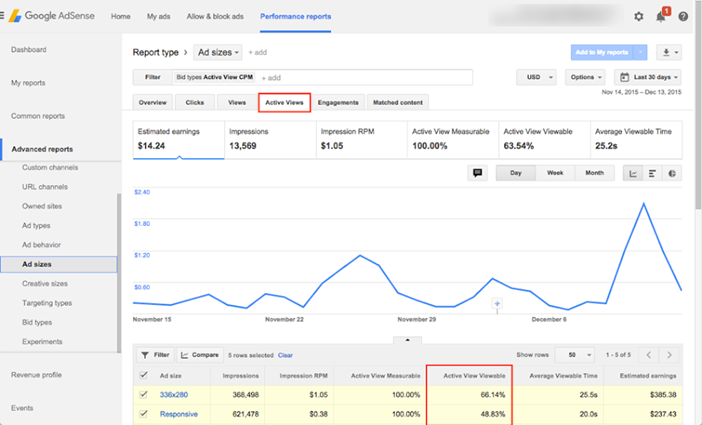702x425 pixels.
Task: Open the My ads menu
Action: coord(158,17)
